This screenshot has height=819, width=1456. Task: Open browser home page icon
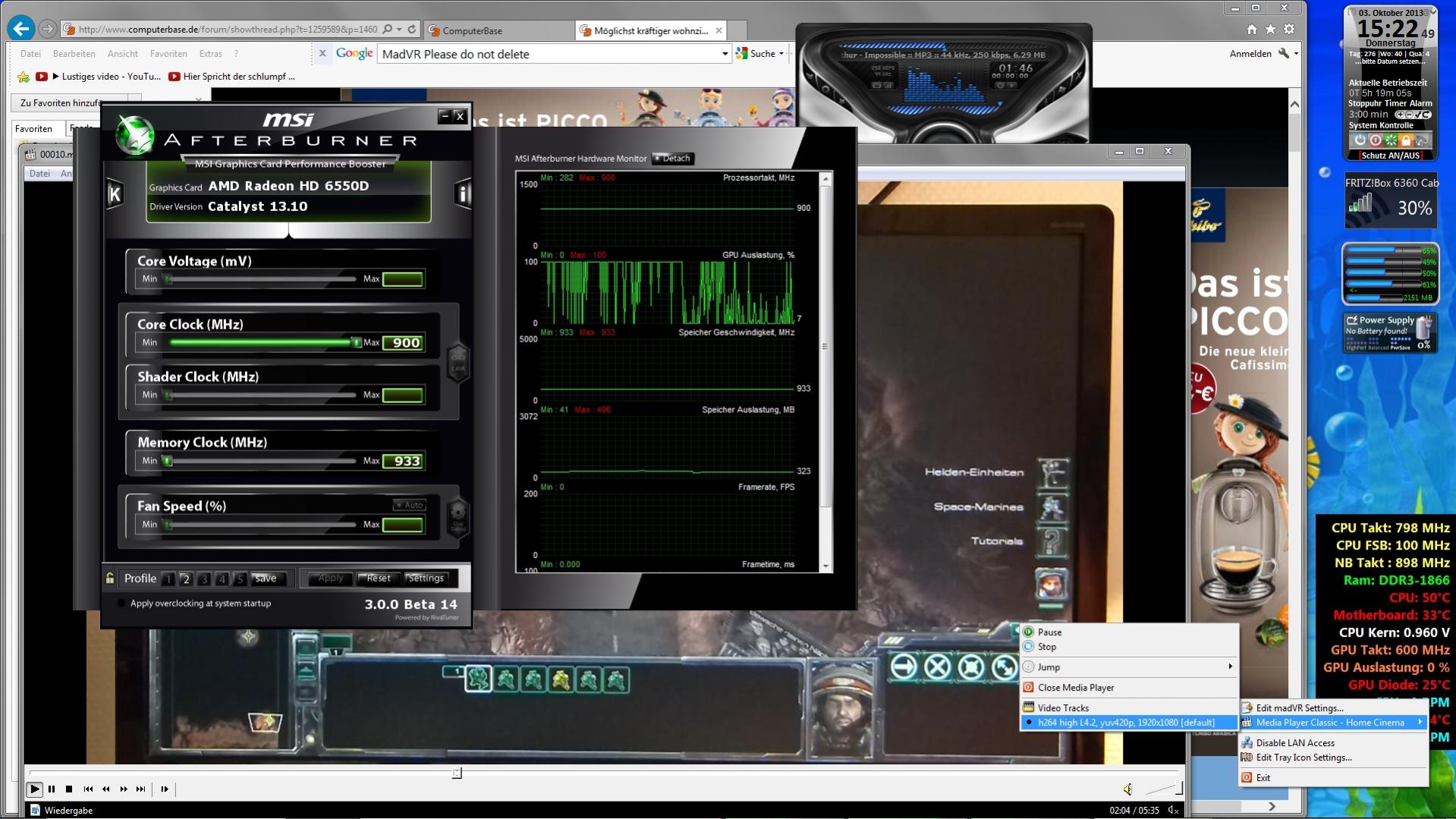tap(1252, 30)
